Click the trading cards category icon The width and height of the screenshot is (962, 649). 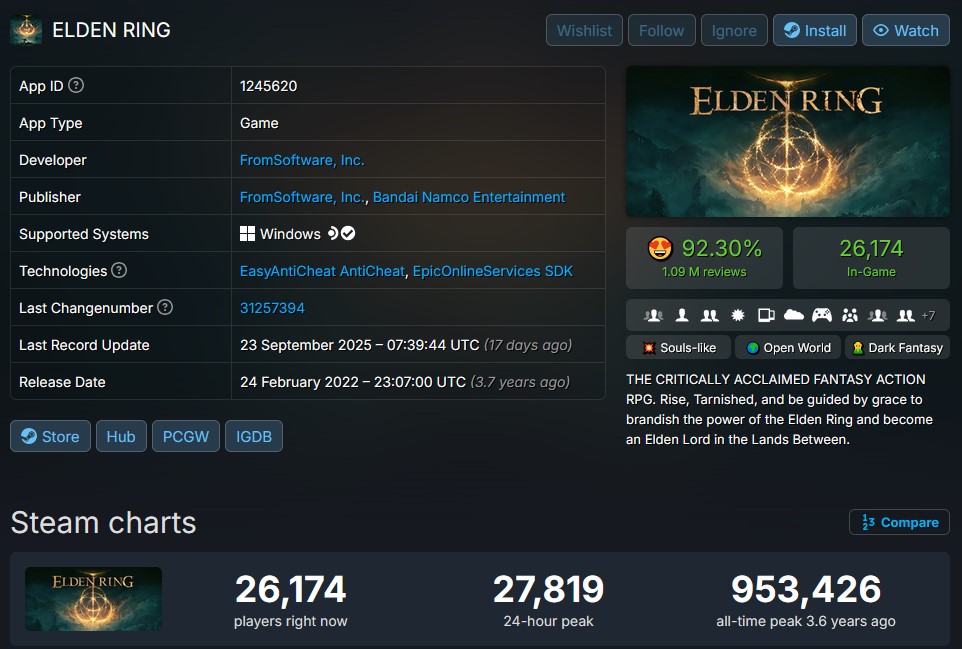(x=766, y=315)
